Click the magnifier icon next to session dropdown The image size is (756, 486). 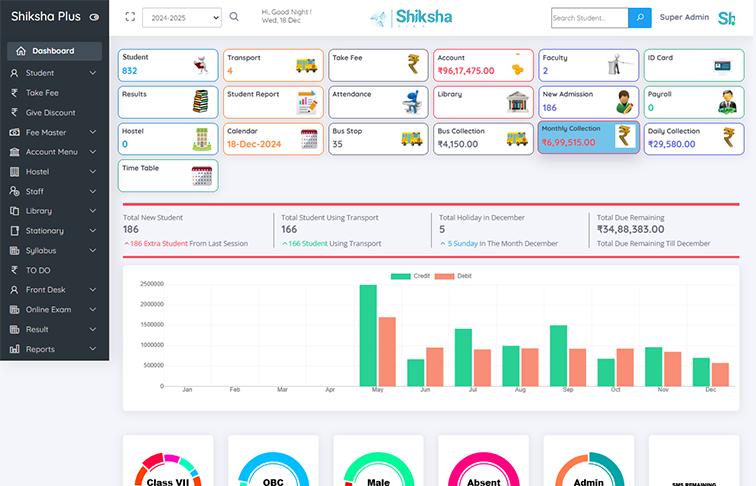point(234,17)
